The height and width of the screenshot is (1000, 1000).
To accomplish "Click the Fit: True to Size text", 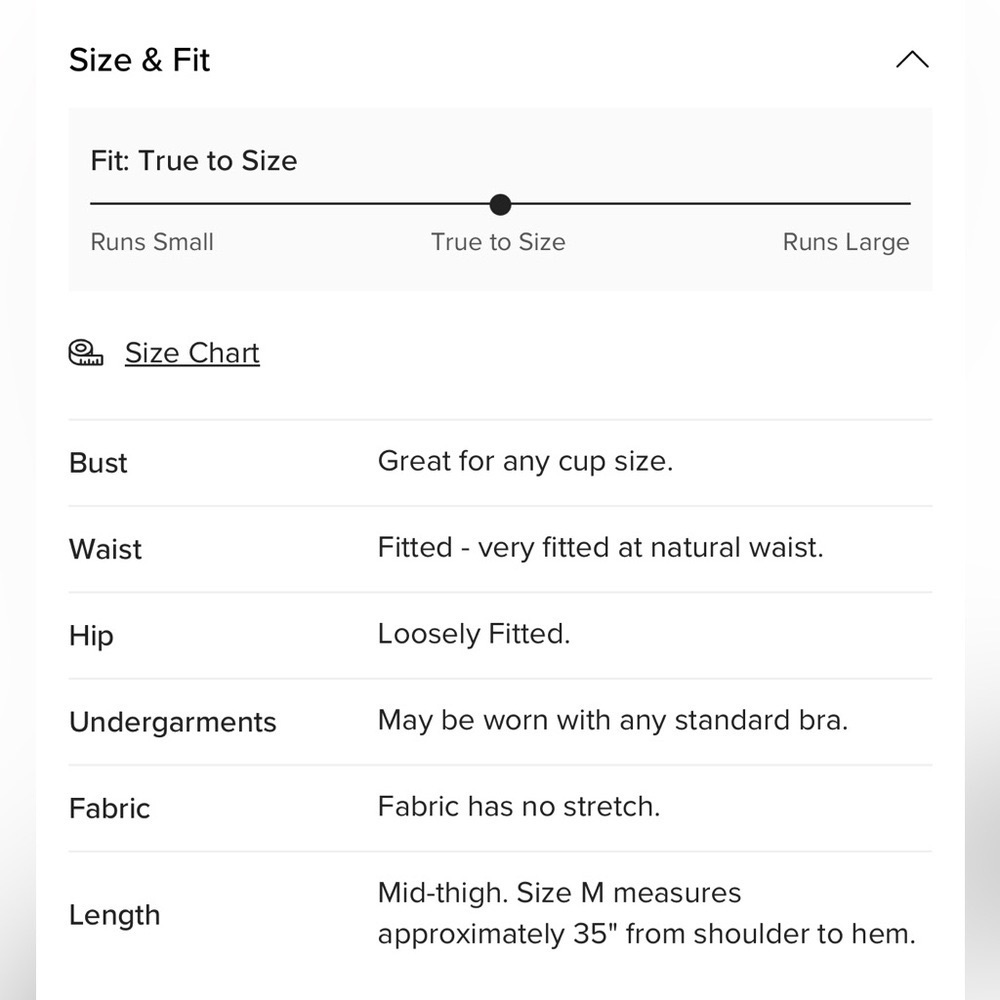I will click(194, 161).
